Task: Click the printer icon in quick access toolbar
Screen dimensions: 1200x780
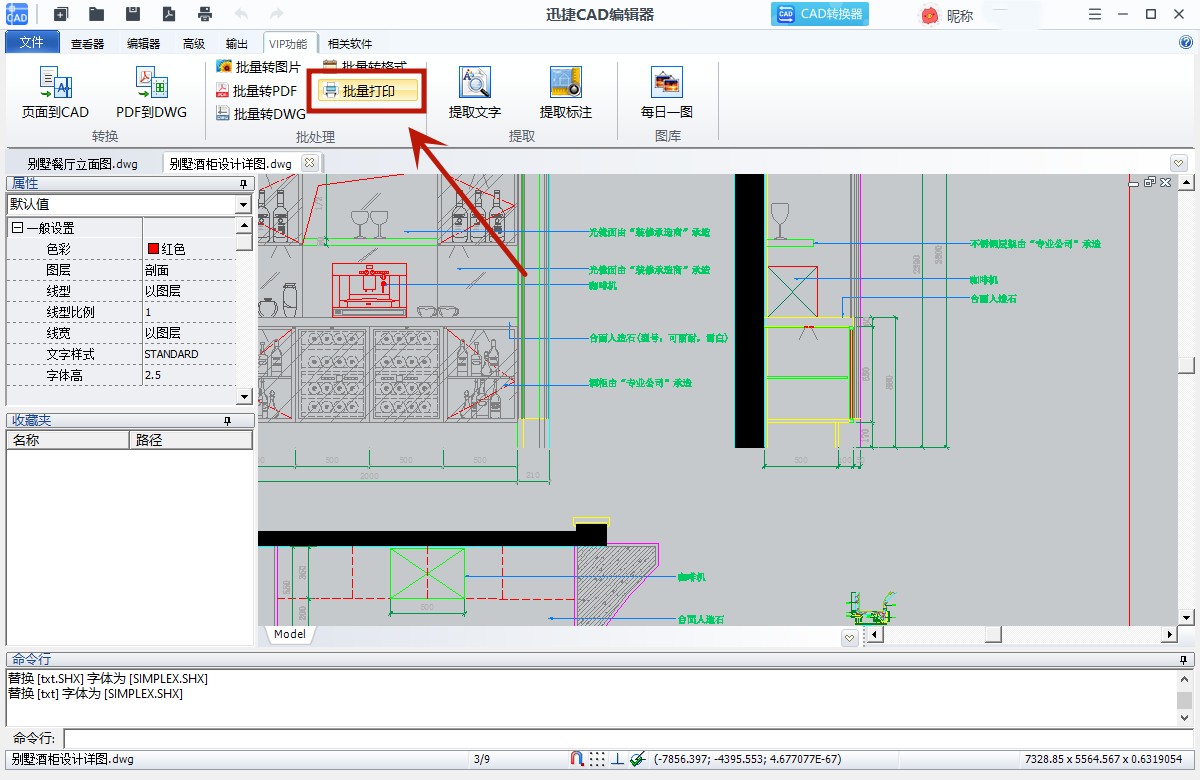Action: tap(205, 14)
